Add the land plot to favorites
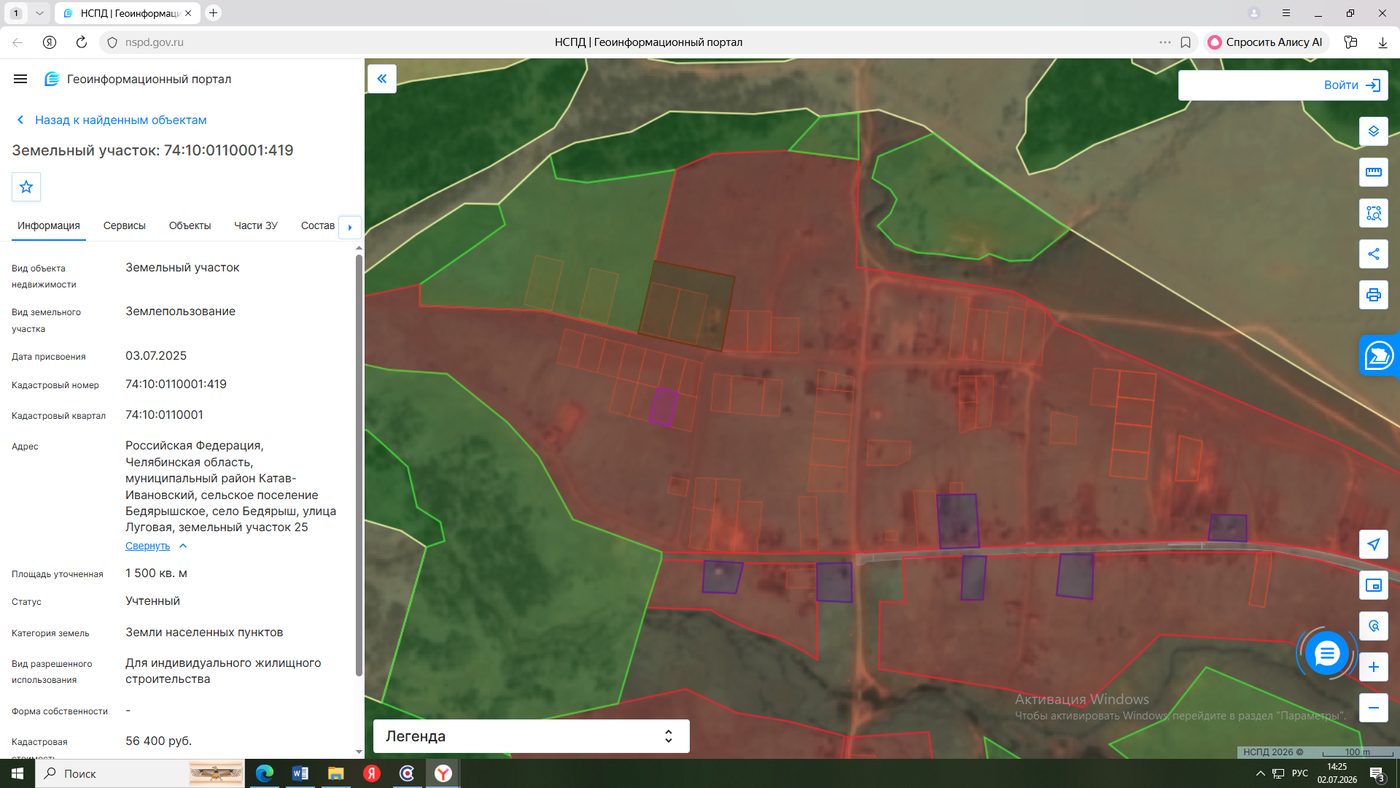This screenshot has height=788, width=1400. pos(26,187)
